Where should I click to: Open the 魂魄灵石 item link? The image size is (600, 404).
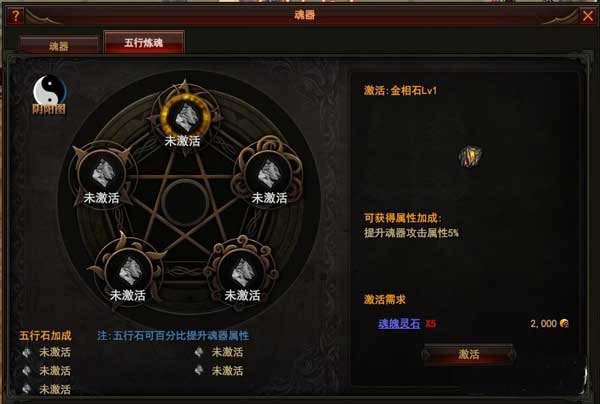(399, 324)
